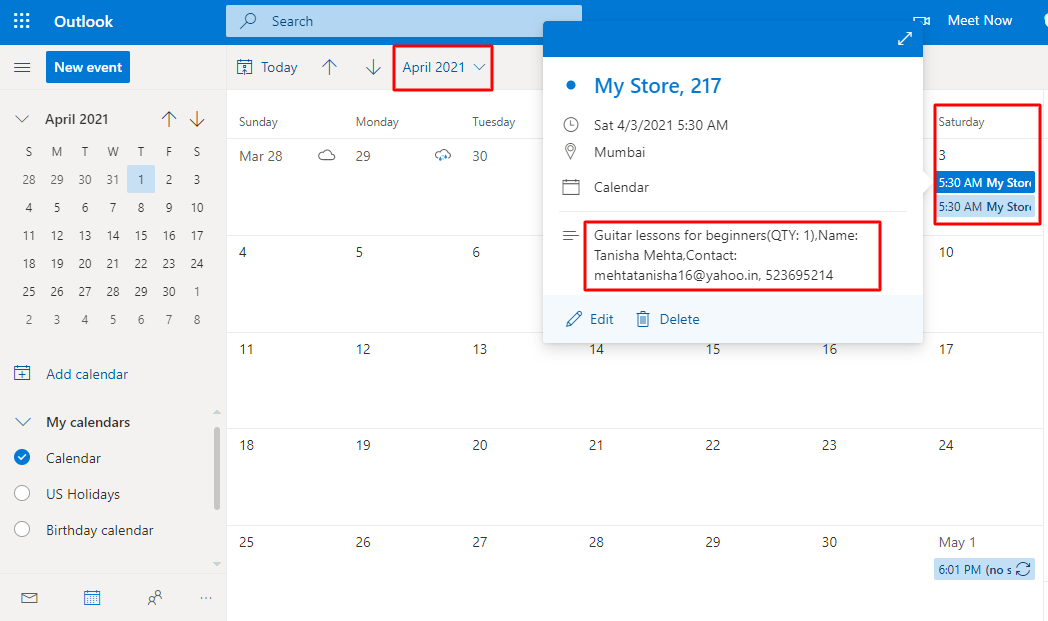
Task: Expand the event popup to full view
Action: 904,38
